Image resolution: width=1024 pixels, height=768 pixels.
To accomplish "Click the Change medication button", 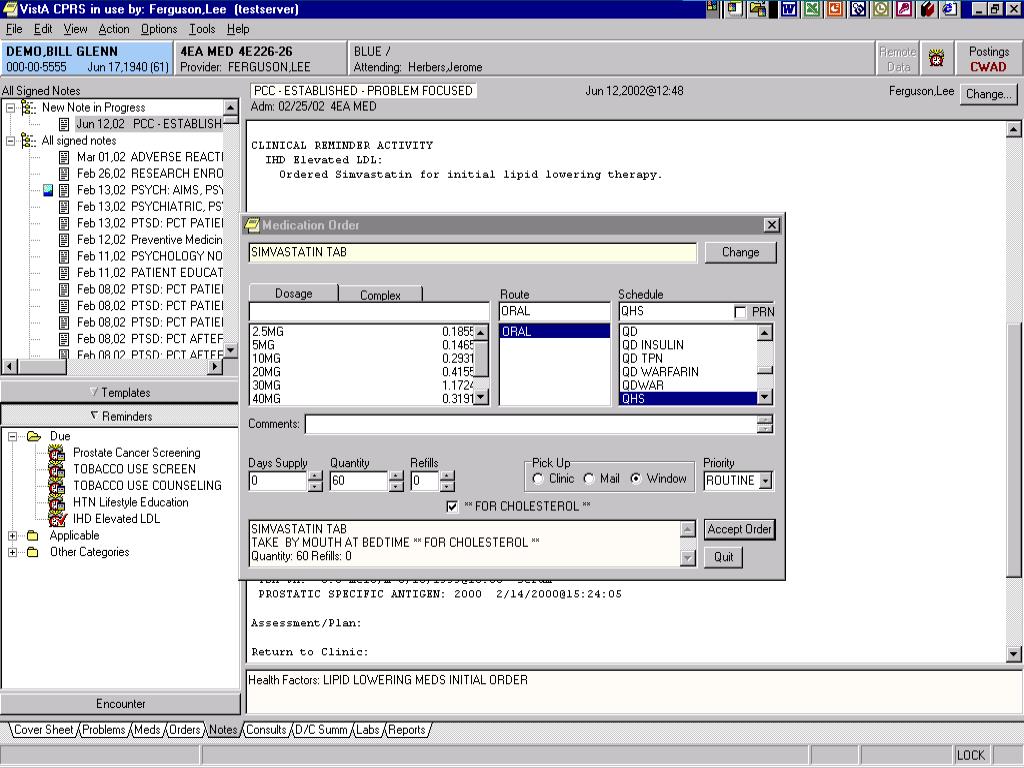I will [x=741, y=252].
